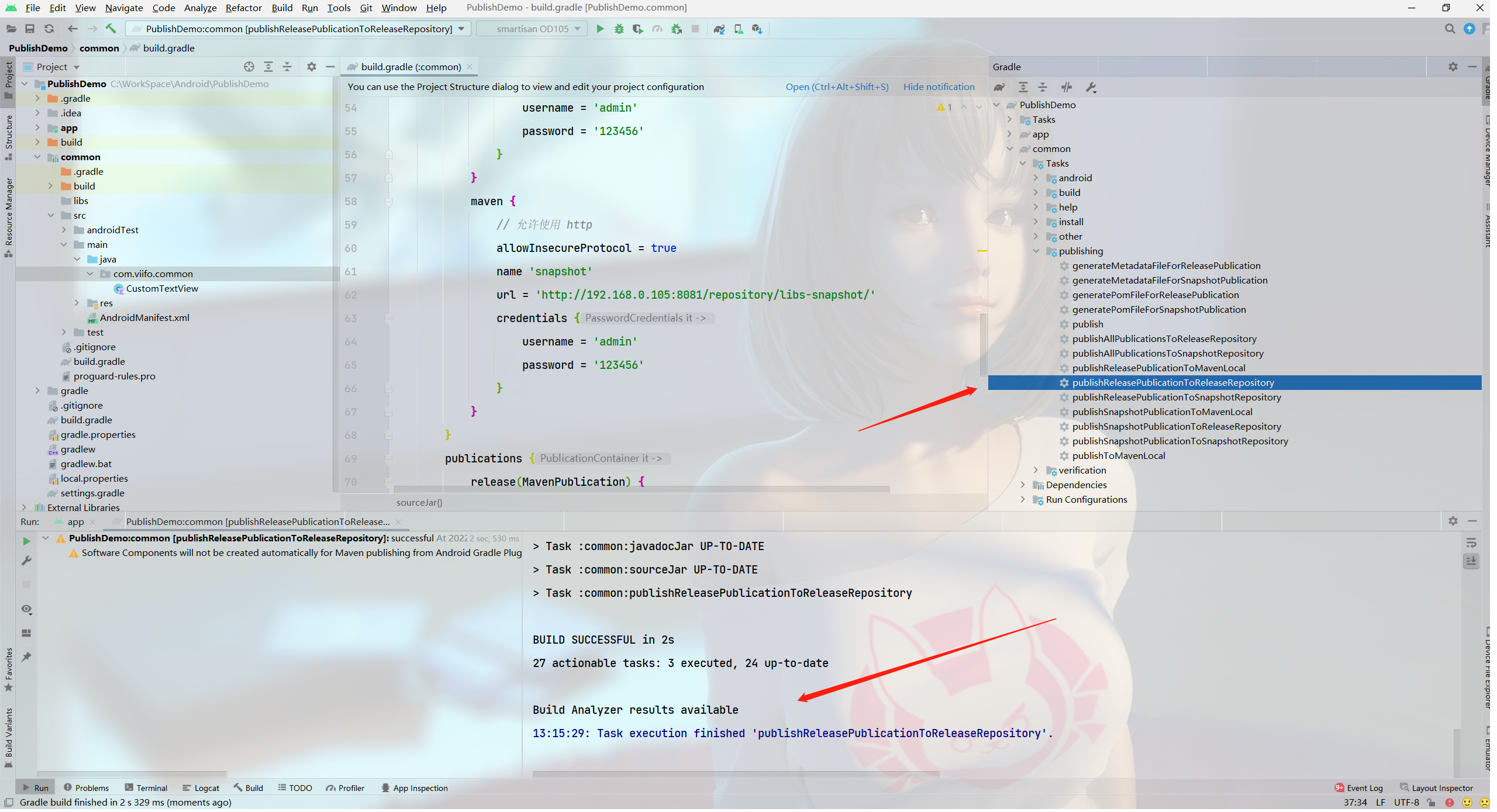Click Expand All icon in Project panel

268,67
